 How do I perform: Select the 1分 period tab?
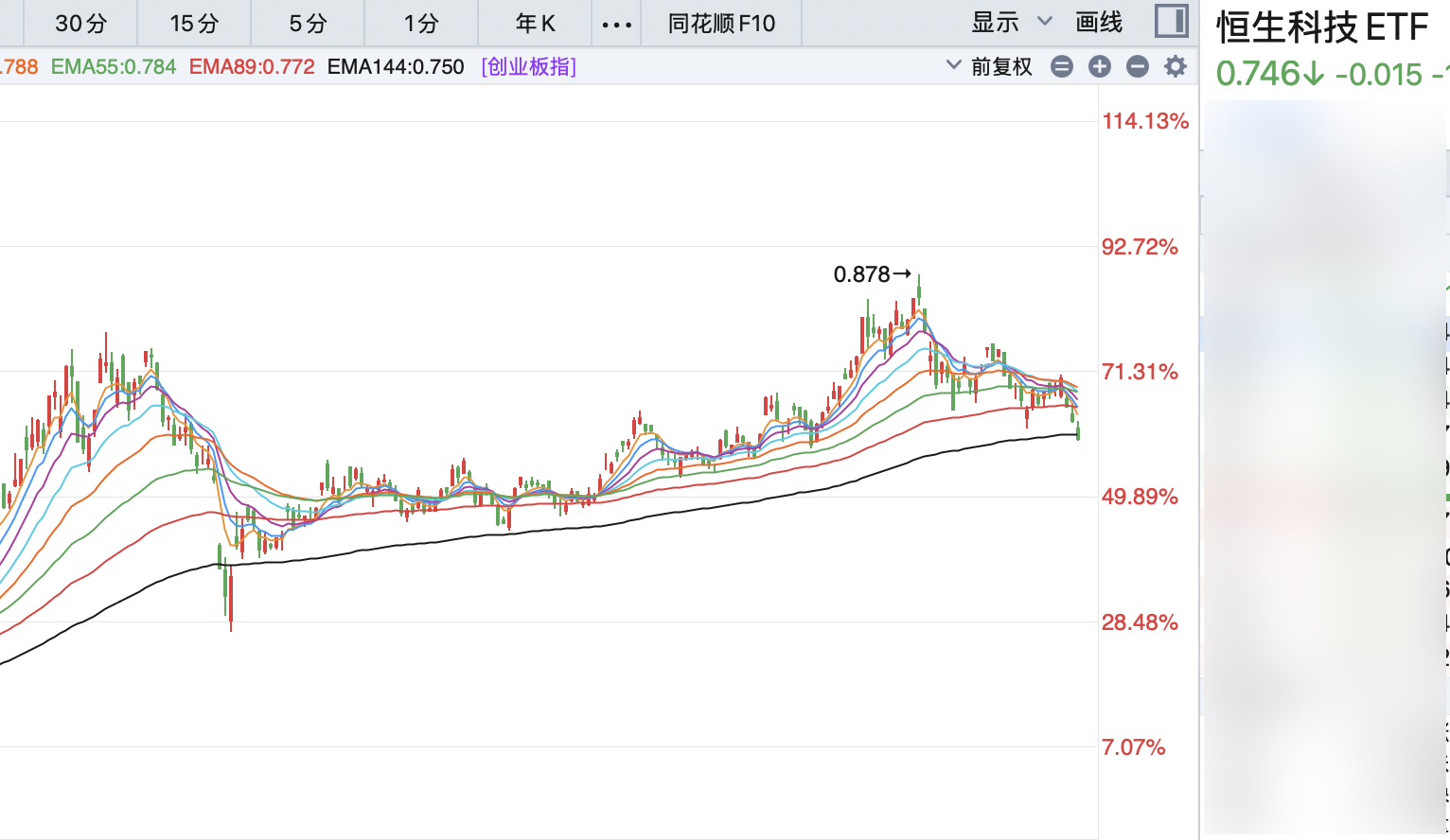click(421, 24)
